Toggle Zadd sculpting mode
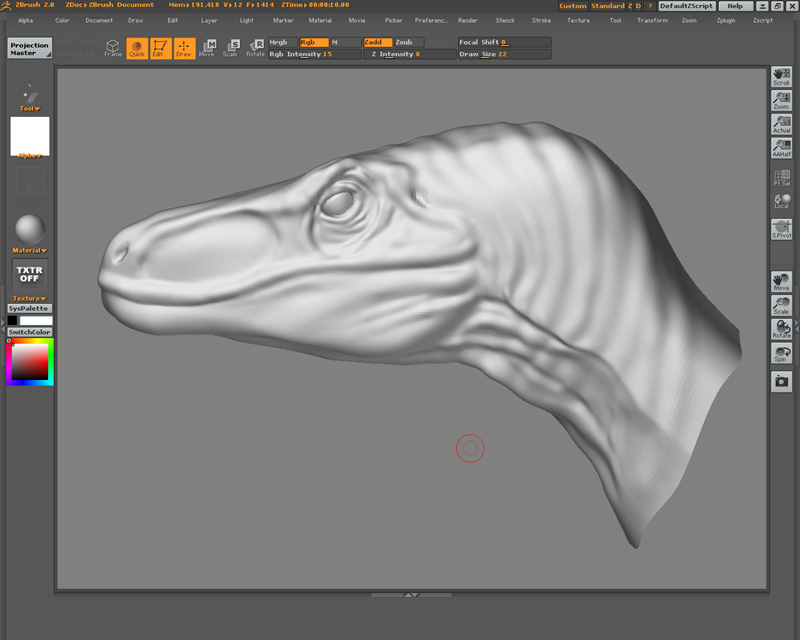The width and height of the screenshot is (800, 640). [378, 42]
